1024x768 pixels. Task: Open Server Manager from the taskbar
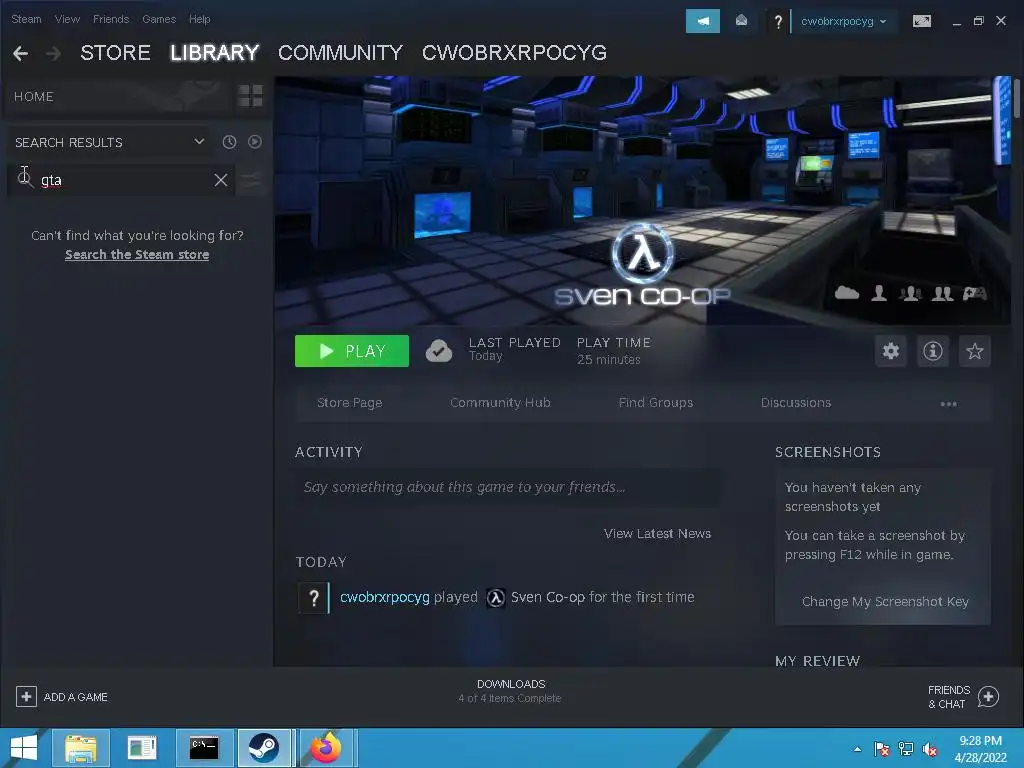pos(142,748)
